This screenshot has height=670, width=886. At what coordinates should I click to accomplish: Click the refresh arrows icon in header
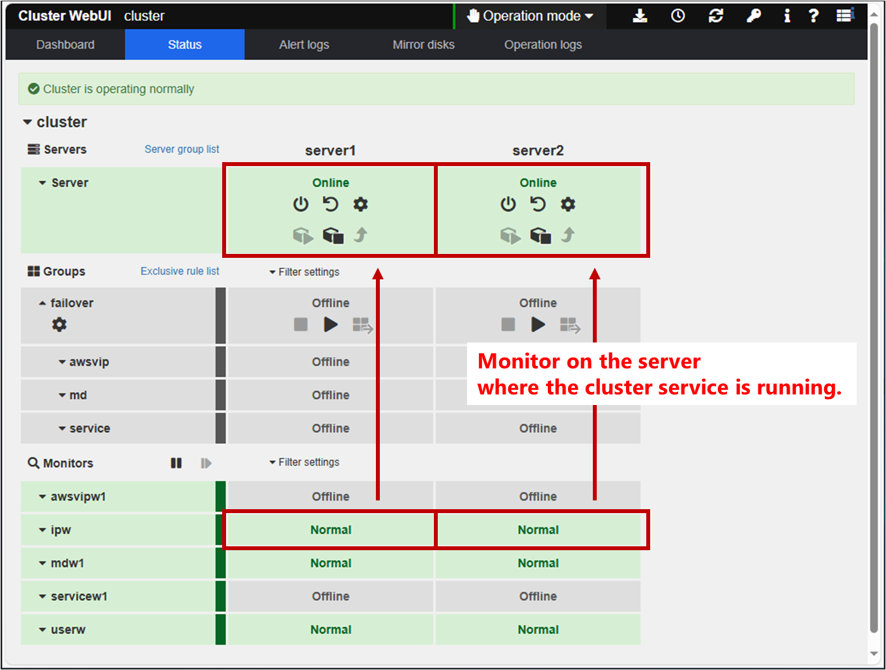pyautogui.click(x=715, y=16)
